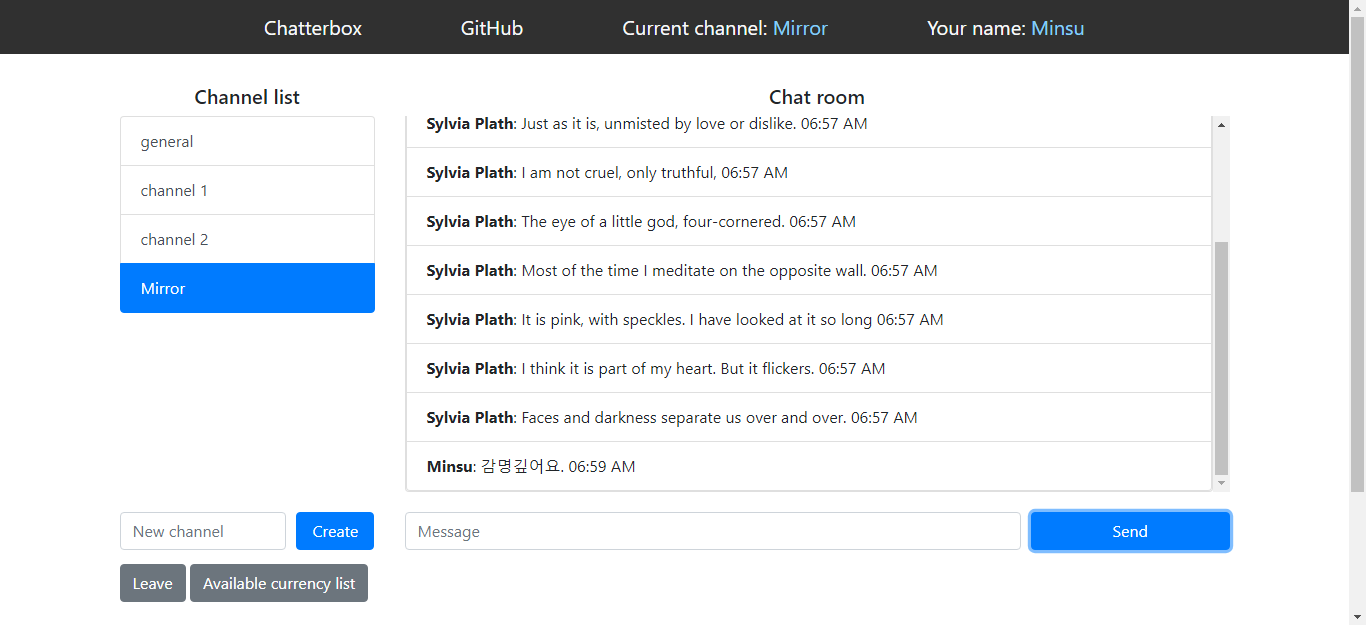The height and width of the screenshot is (625, 1366).
Task: Focus the New channel input field
Action: 202,531
